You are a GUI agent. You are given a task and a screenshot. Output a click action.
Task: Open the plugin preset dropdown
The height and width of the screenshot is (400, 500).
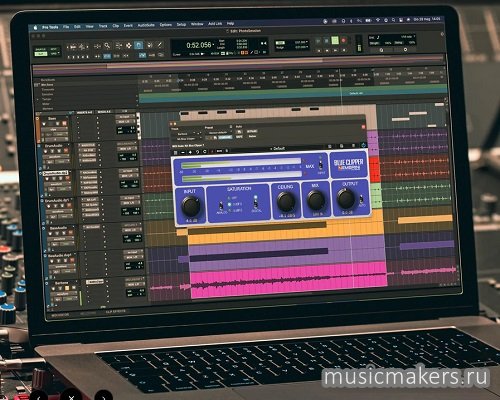pyautogui.click(x=217, y=132)
